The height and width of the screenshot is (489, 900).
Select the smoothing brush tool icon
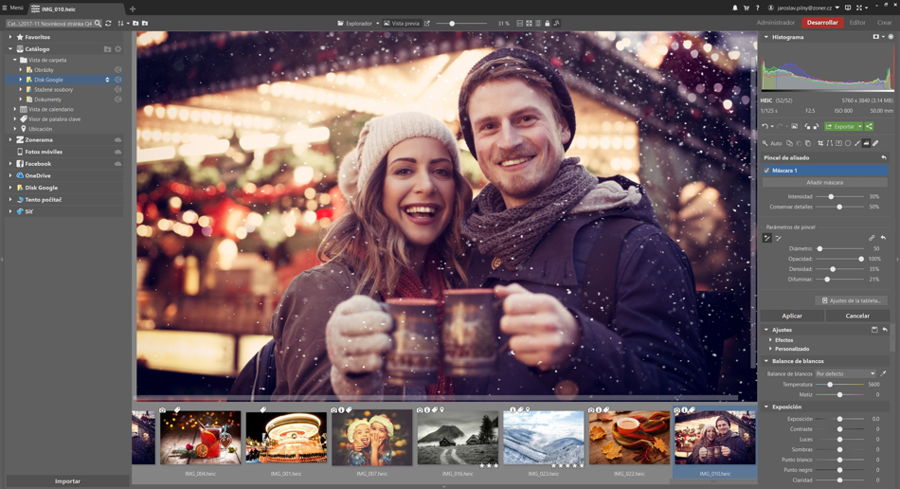[x=866, y=143]
